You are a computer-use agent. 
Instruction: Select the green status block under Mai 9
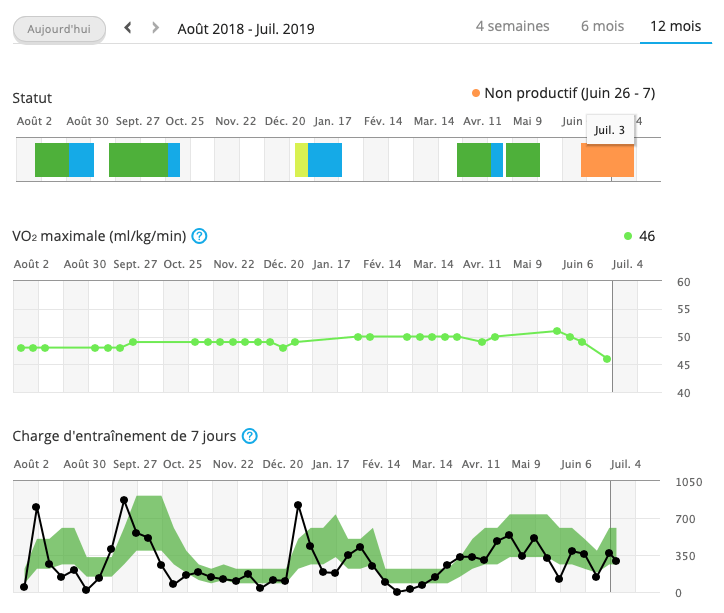523,160
